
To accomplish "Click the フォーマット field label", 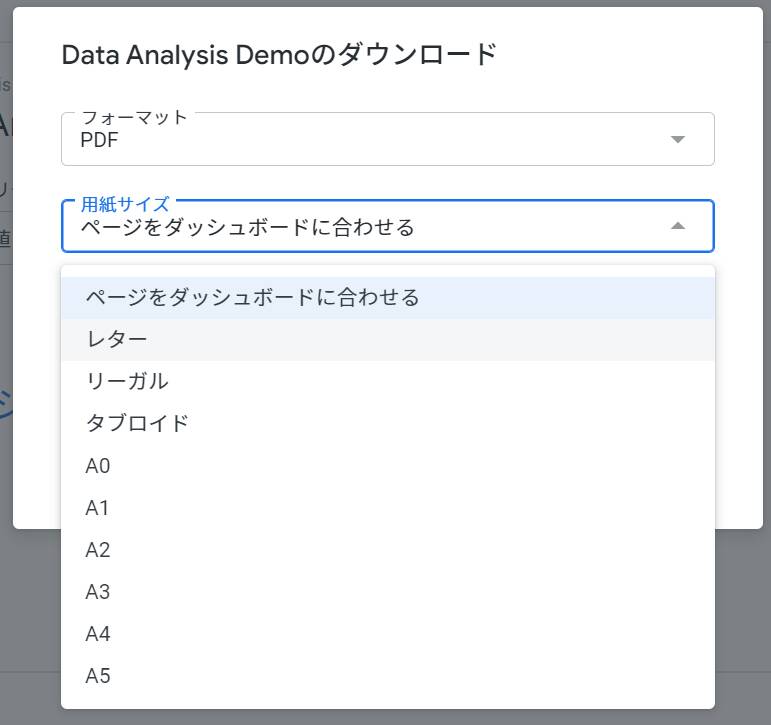I will click(x=134, y=117).
